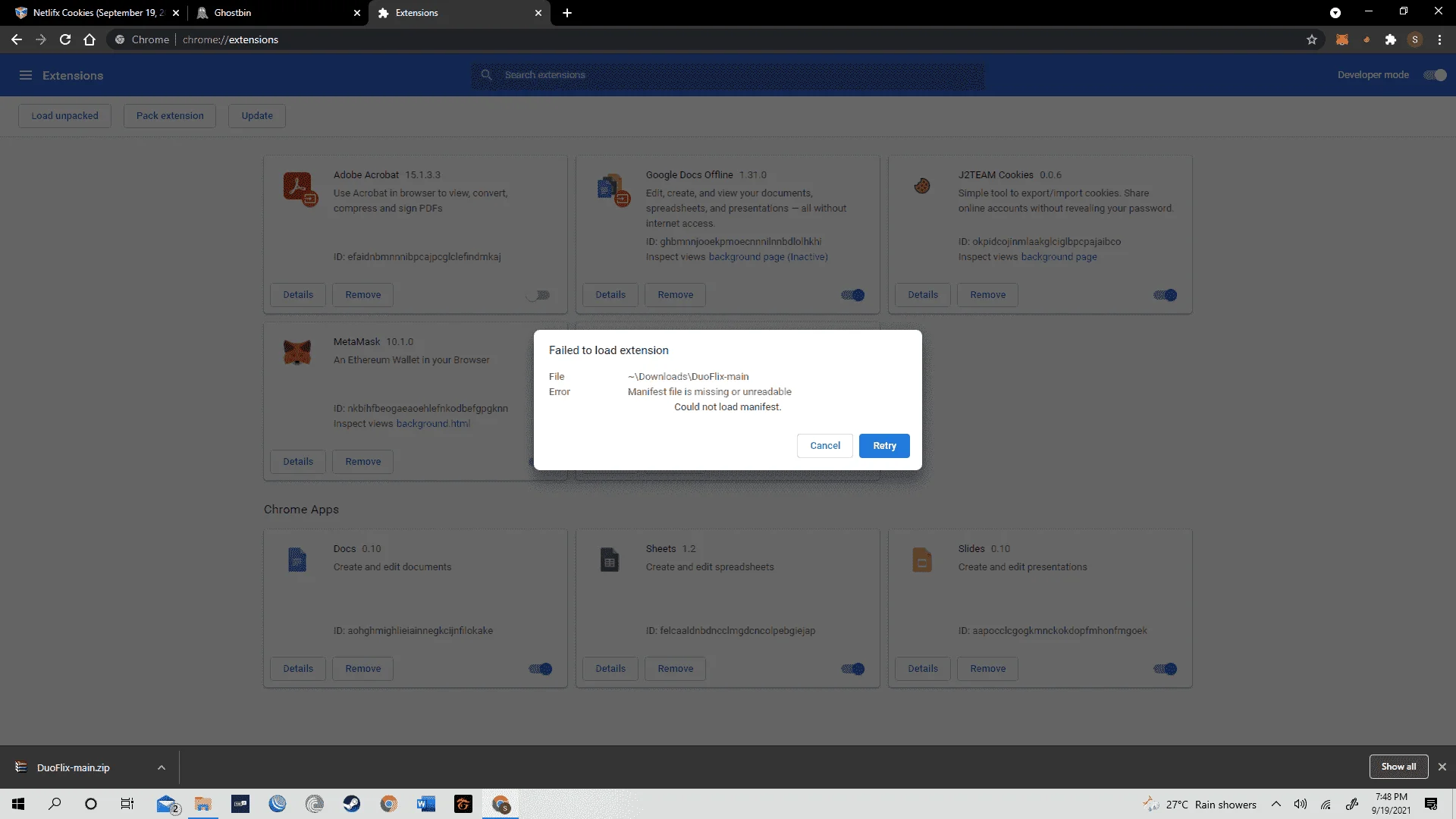Viewport: 1456px width, 819px height.
Task: Disable the Docs Chrome app
Action: 541,669
